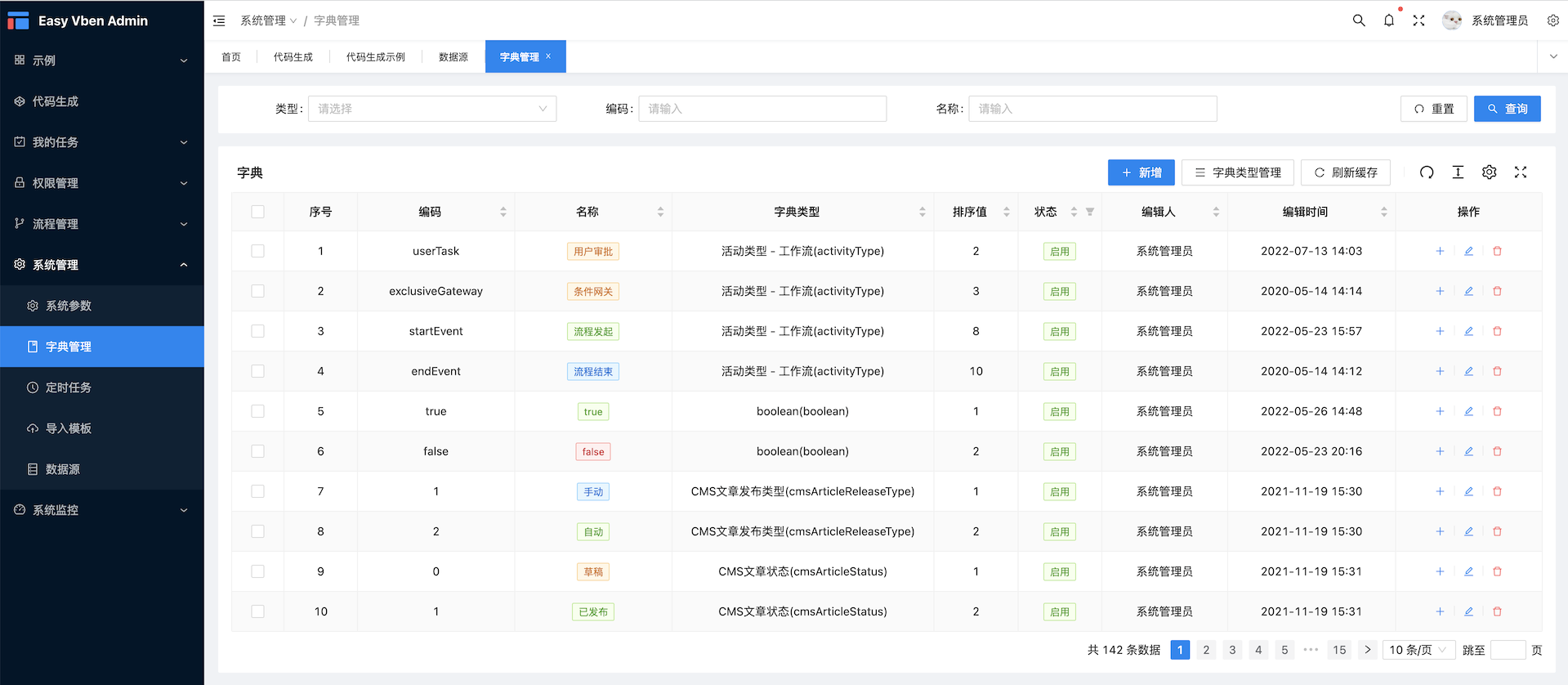Check the box for the exclusiveGateway row
Image resolution: width=1568 pixels, height=685 pixels.
coord(258,291)
